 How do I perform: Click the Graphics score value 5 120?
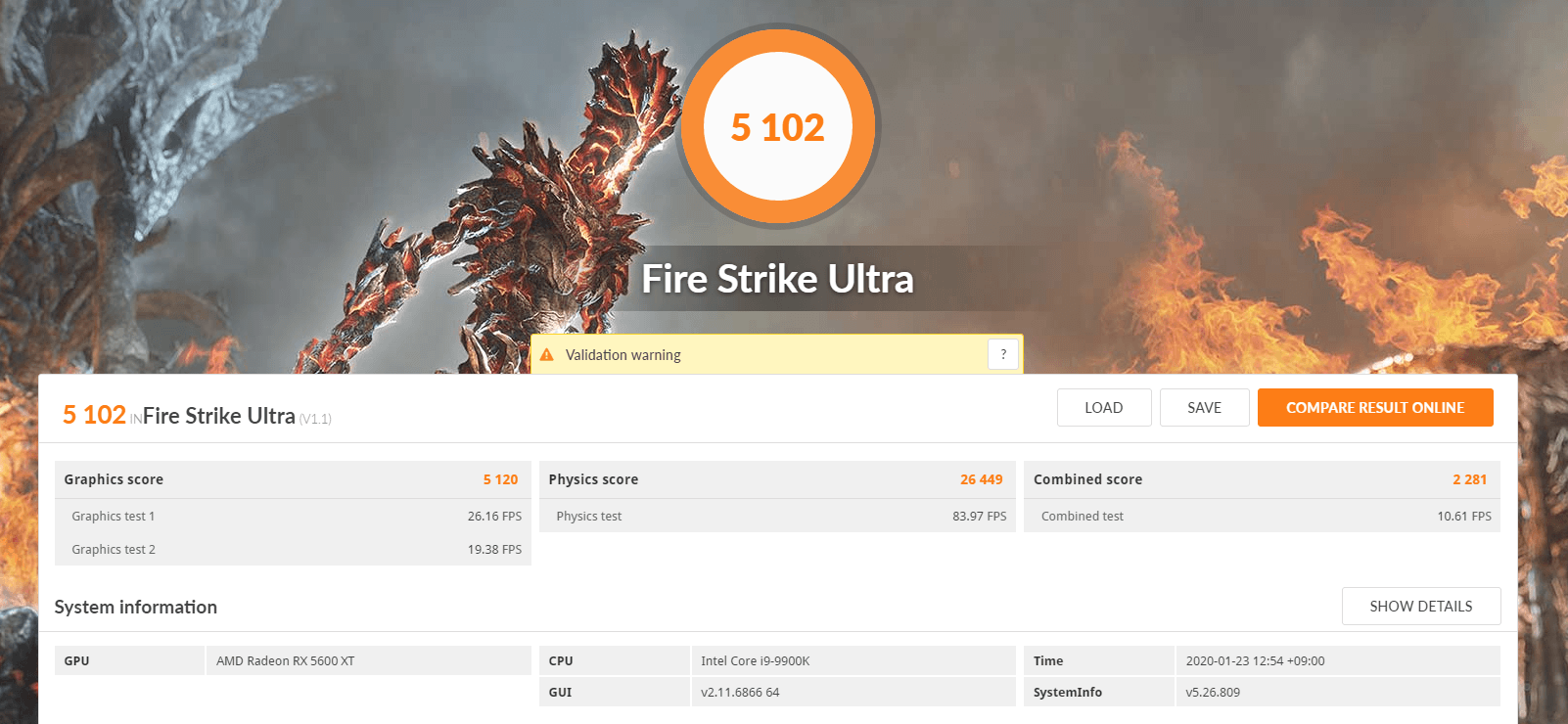coord(500,479)
